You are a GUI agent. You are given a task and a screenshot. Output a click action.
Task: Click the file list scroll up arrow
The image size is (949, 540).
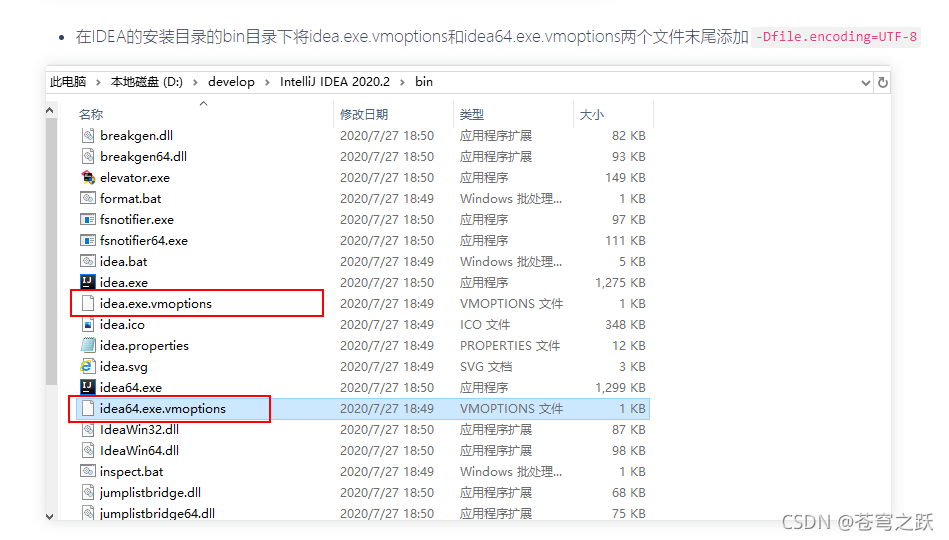(50, 110)
